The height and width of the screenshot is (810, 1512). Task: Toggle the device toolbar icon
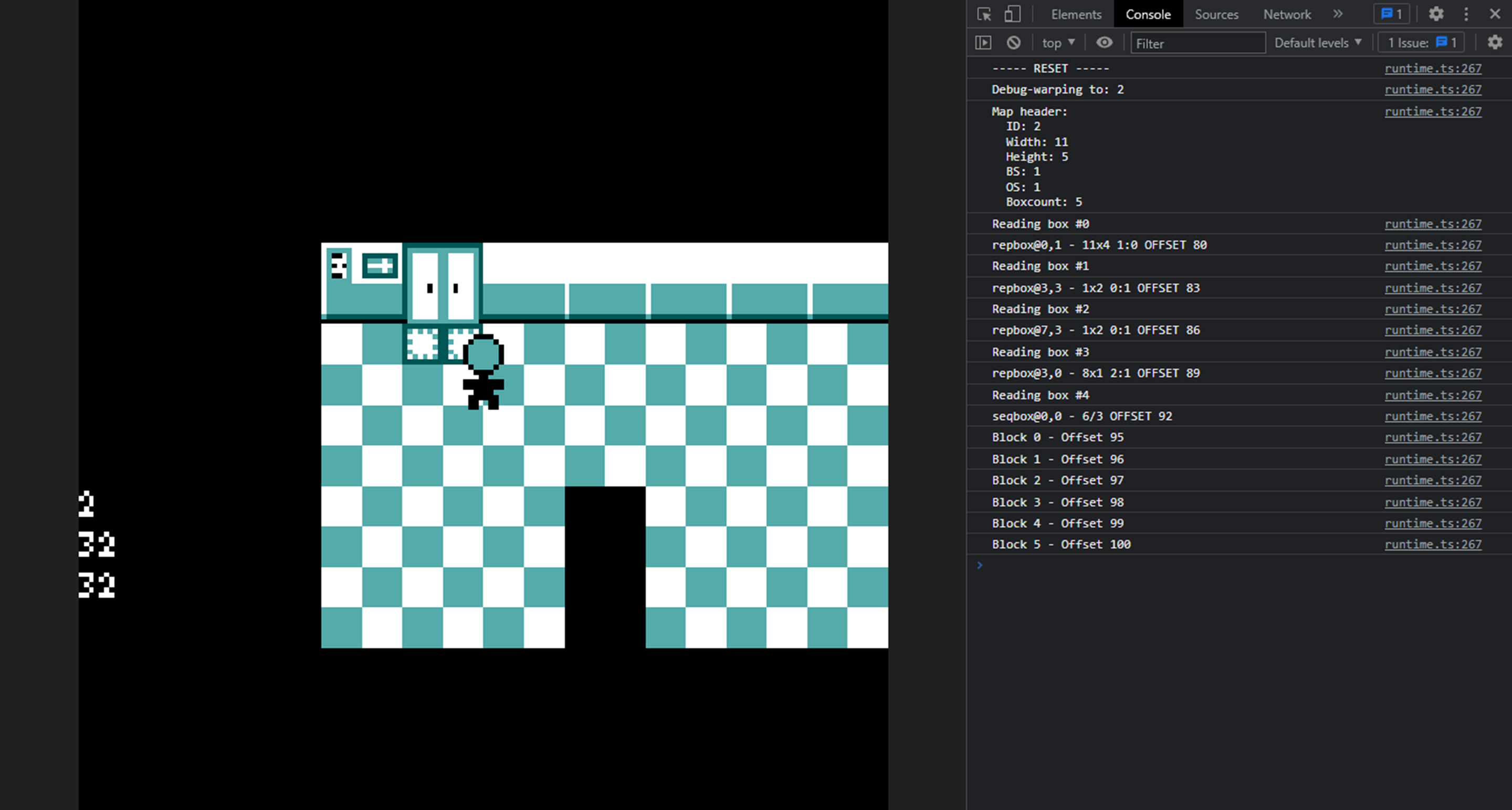[x=1012, y=14]
